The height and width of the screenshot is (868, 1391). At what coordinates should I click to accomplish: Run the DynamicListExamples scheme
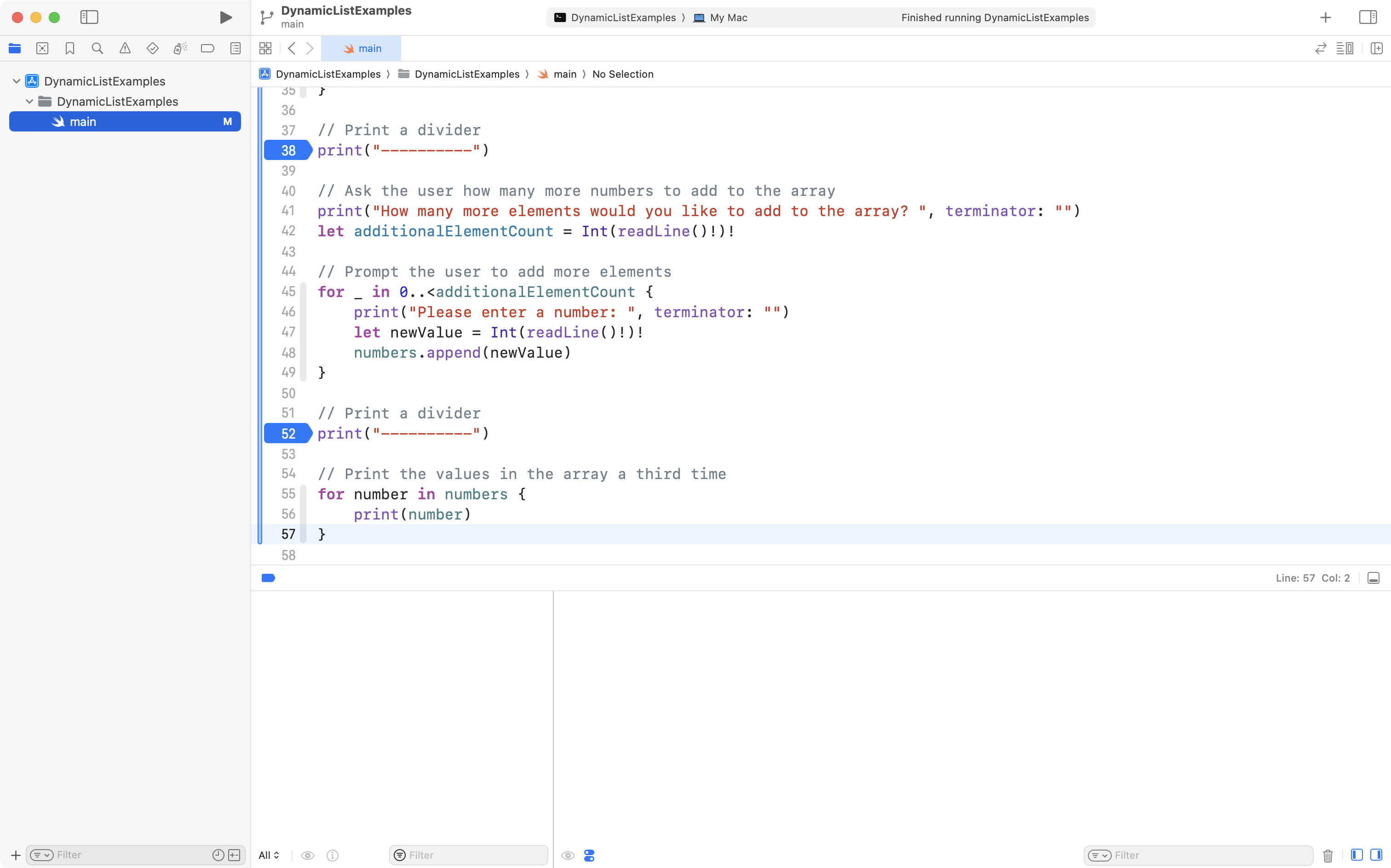click(225, 17)
